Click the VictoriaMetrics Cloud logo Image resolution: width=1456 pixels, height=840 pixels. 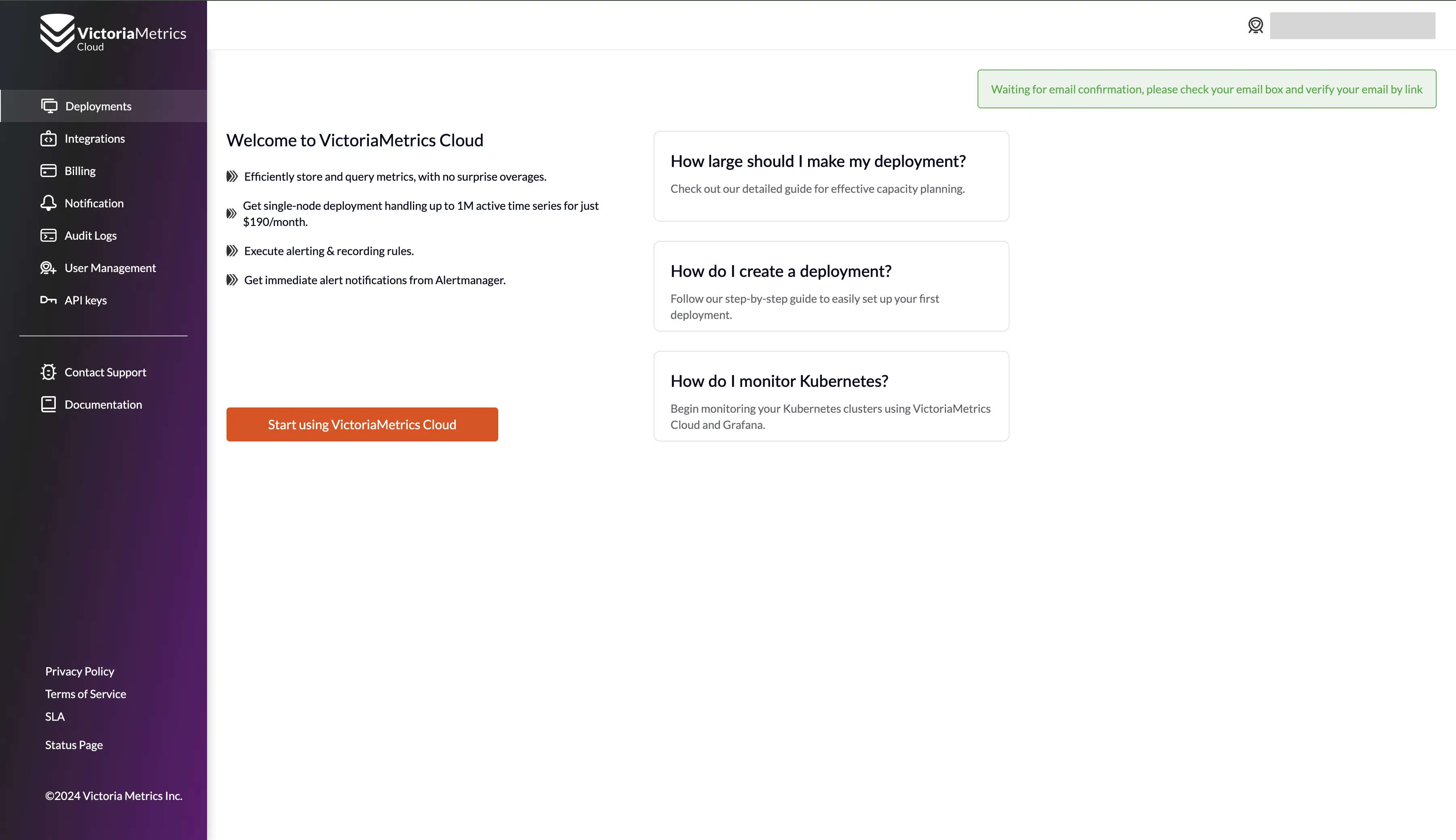(113, 33)
